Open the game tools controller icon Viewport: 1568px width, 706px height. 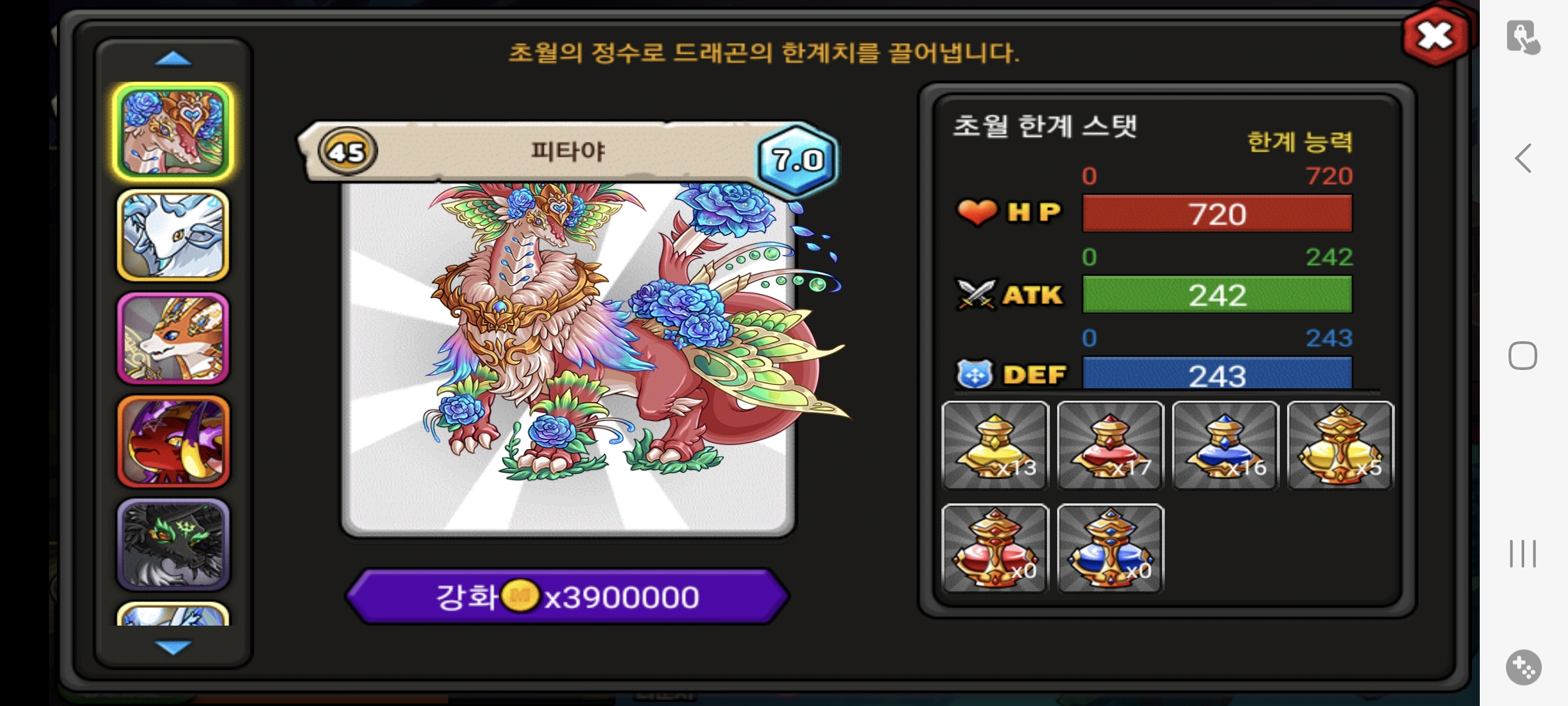coord(1524,667)
